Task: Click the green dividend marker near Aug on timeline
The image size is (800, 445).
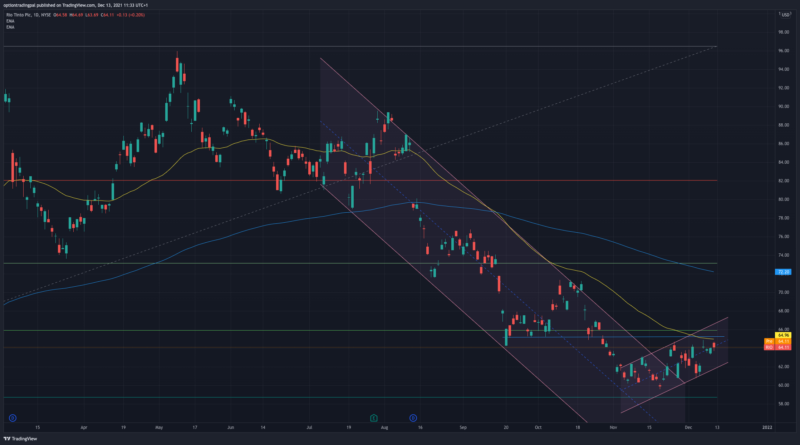Action: 373,417
